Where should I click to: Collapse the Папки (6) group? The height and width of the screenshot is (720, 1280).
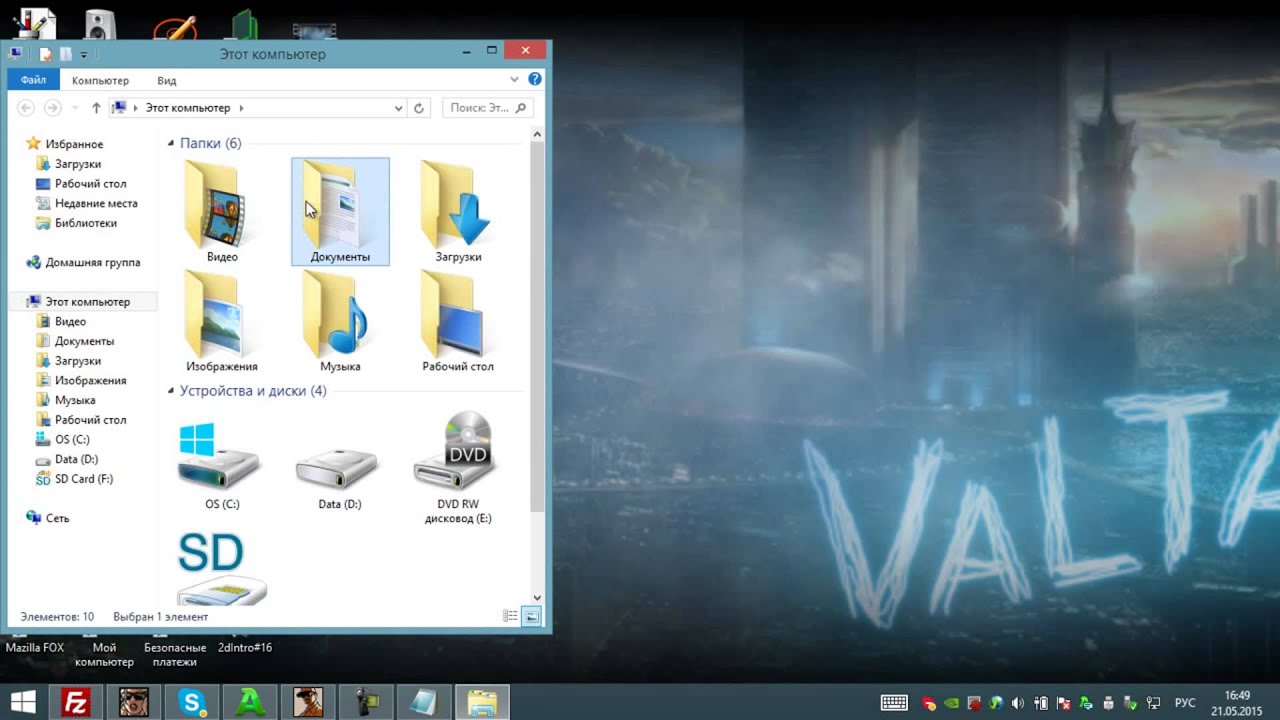(x=171, y=144)
